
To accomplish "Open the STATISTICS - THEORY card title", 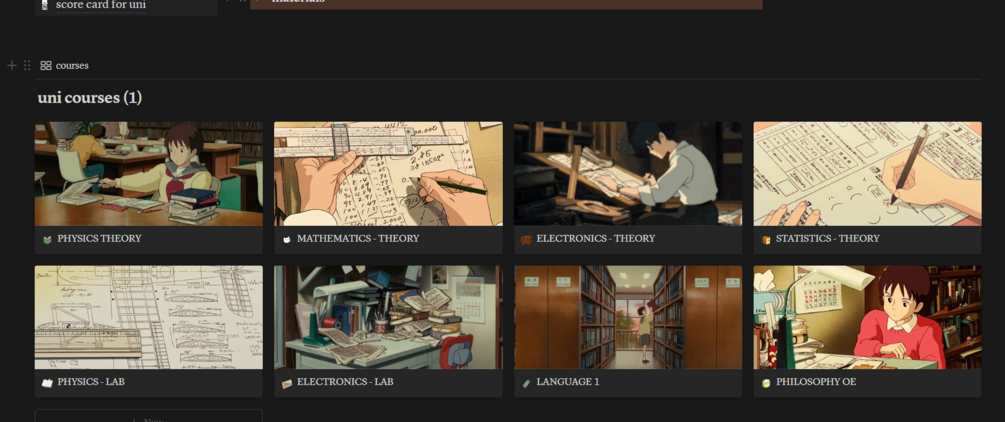I will [x=827, y=239].
